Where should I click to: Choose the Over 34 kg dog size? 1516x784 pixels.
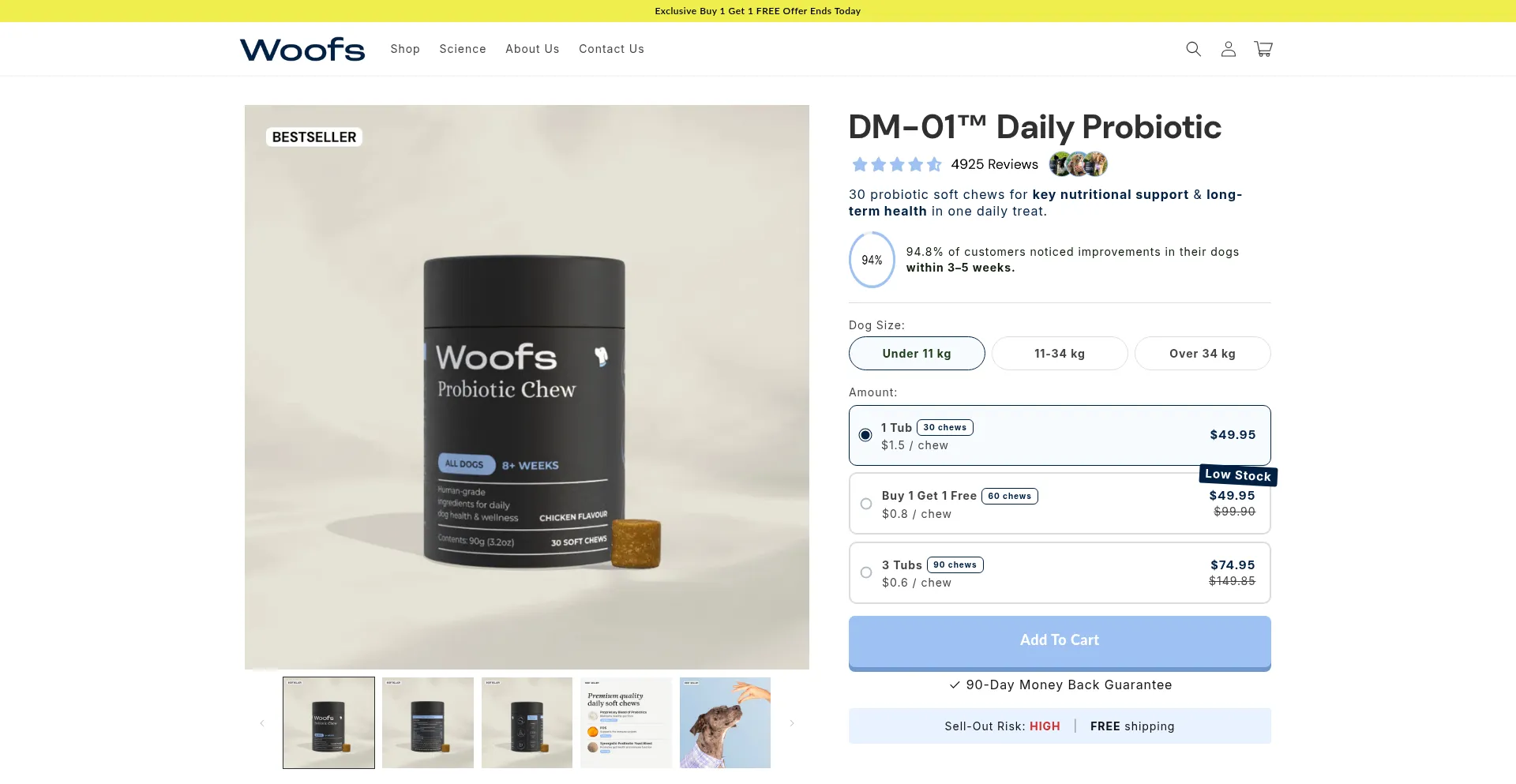coord(1203,354)
